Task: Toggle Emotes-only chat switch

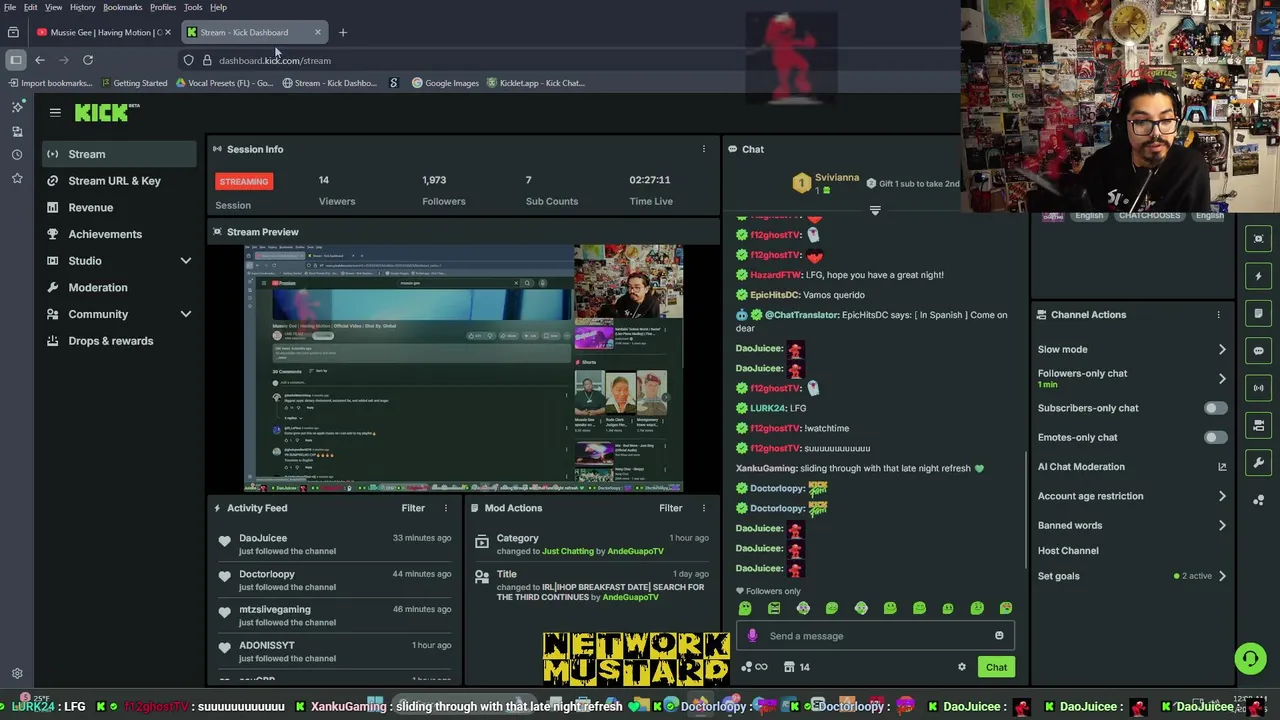Action: tap(1215, 437)
